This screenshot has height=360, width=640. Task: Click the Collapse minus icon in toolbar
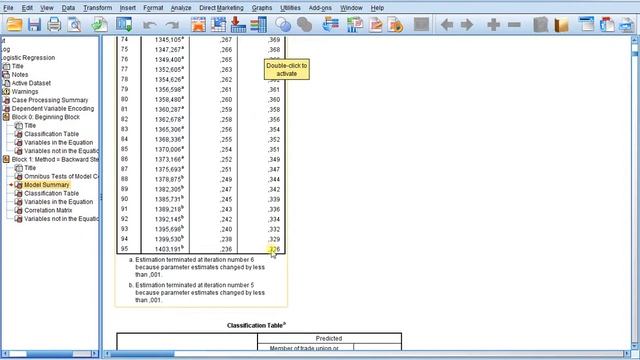pos(514,25)
